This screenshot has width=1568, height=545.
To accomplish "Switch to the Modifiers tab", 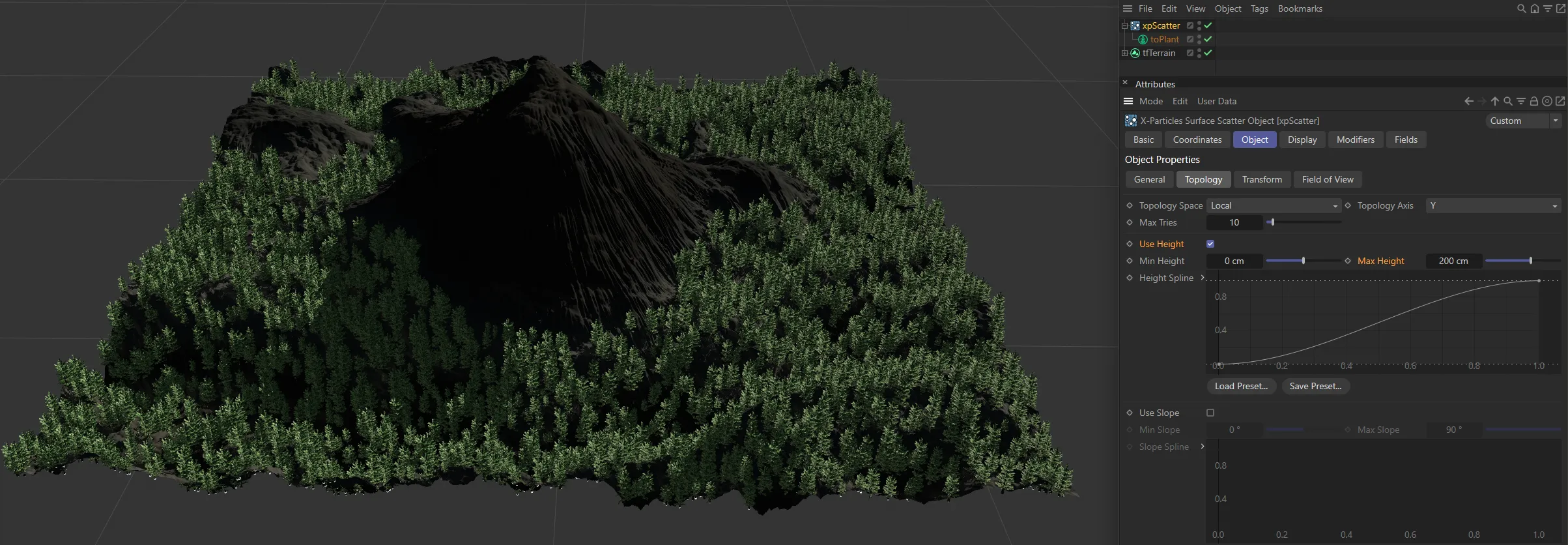I will [1355, 140].
